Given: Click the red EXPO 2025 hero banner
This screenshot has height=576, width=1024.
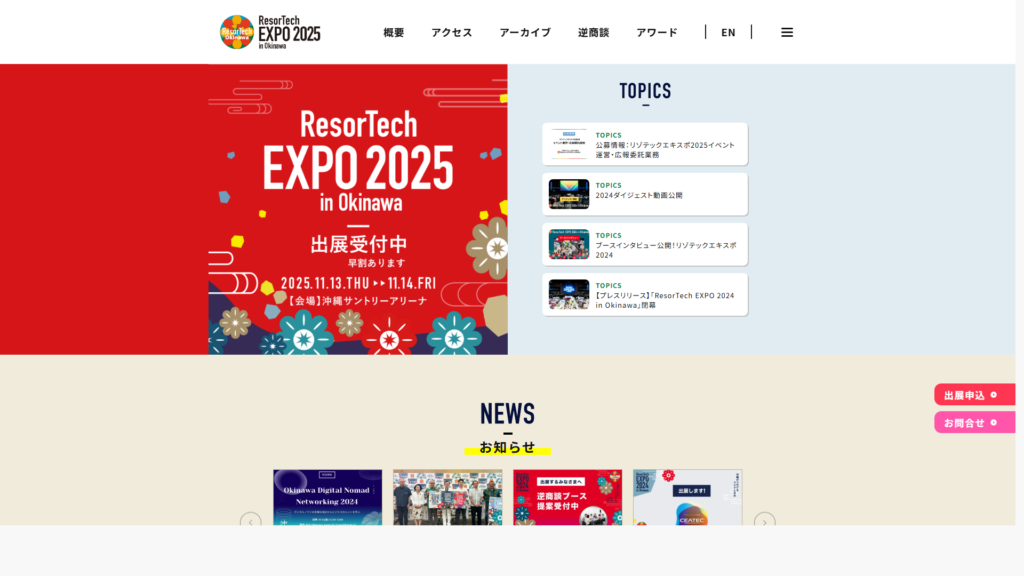Looking at the screenshot, I should pyautogui.click(x=358, y=209).
